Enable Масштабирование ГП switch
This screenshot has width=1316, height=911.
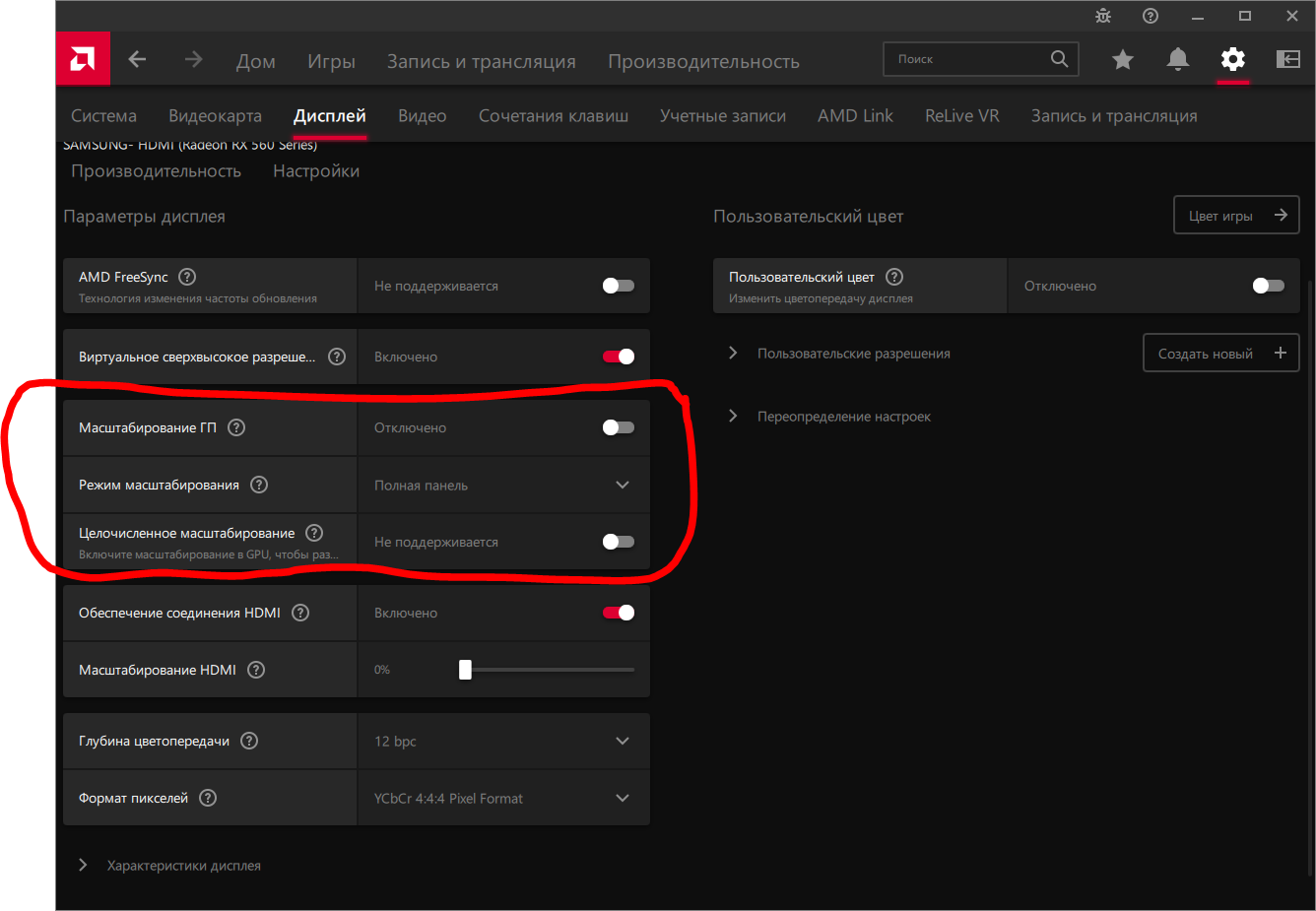click(x=619, y=427)
